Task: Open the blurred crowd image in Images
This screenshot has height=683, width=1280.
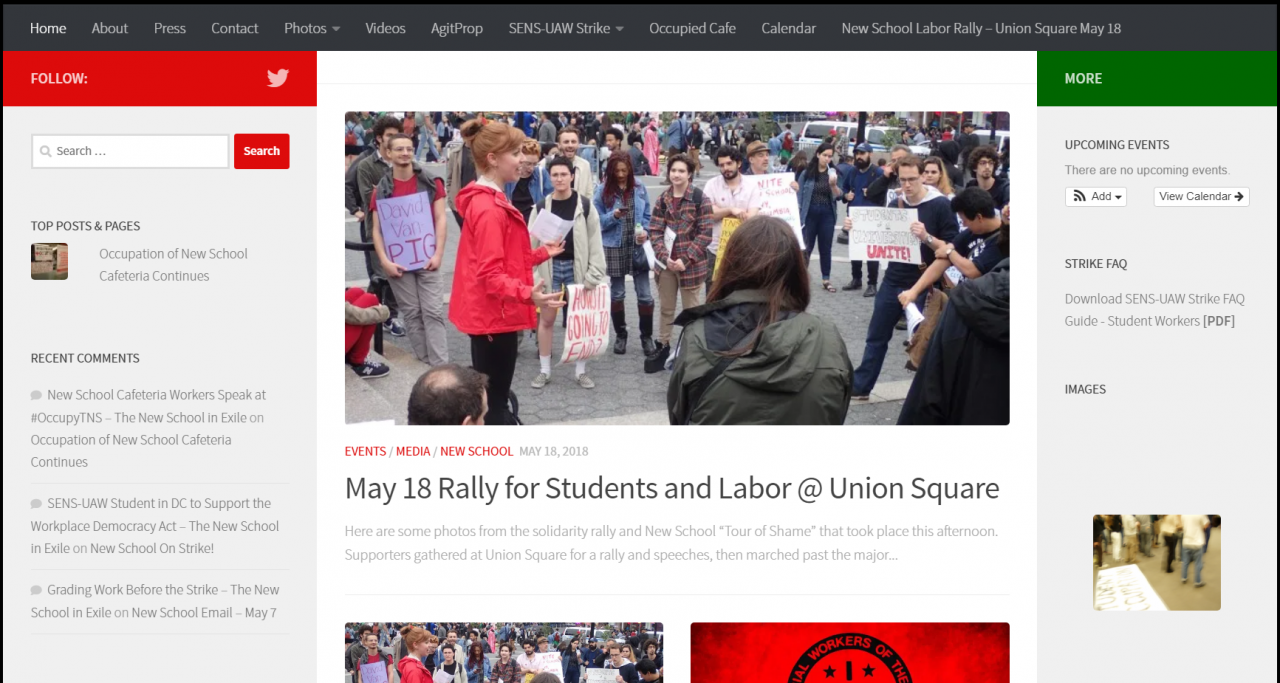Action: [x=1157, y=562]
